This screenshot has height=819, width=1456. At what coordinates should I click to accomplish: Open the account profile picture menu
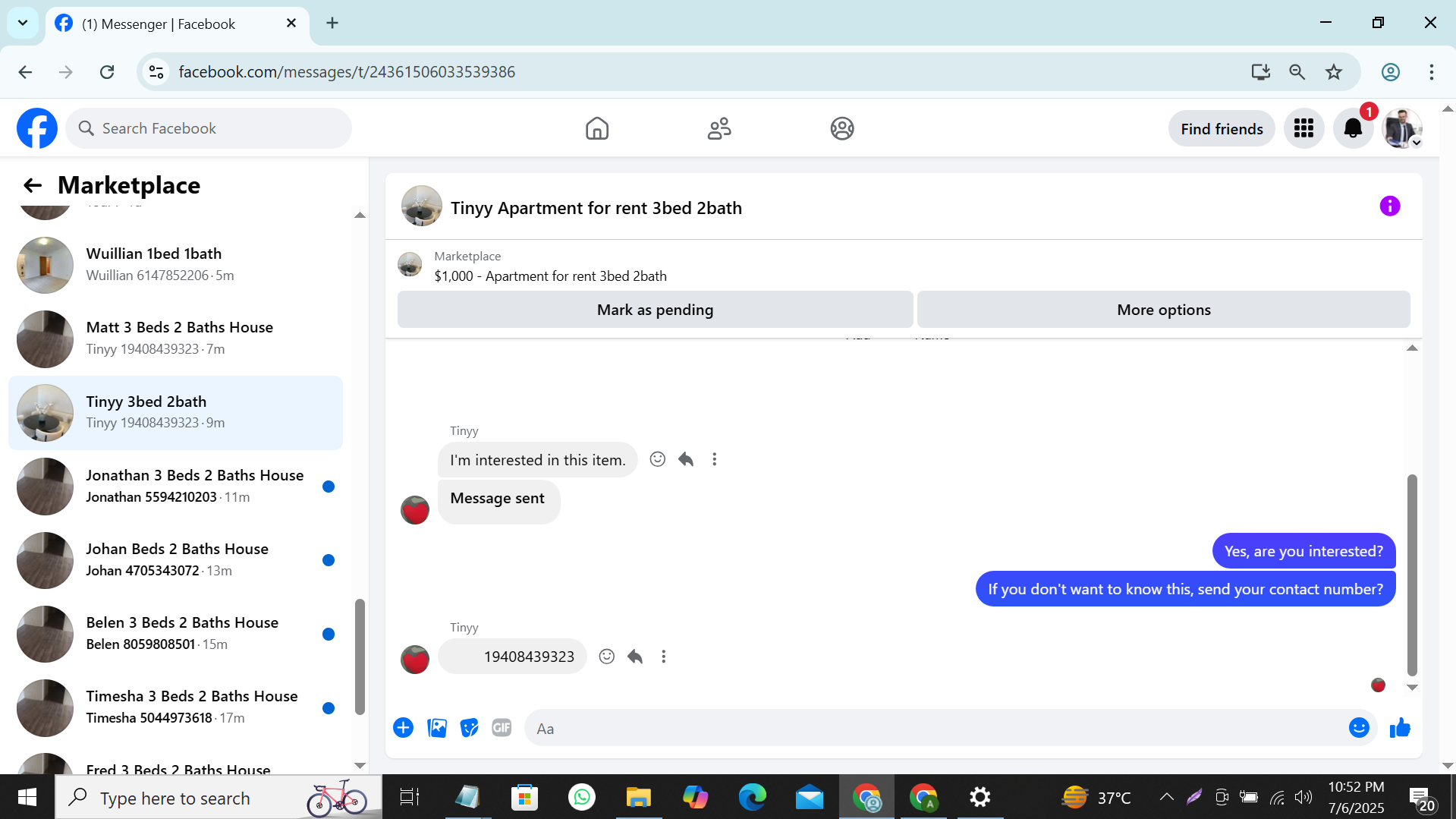(x=1401, y=128)
